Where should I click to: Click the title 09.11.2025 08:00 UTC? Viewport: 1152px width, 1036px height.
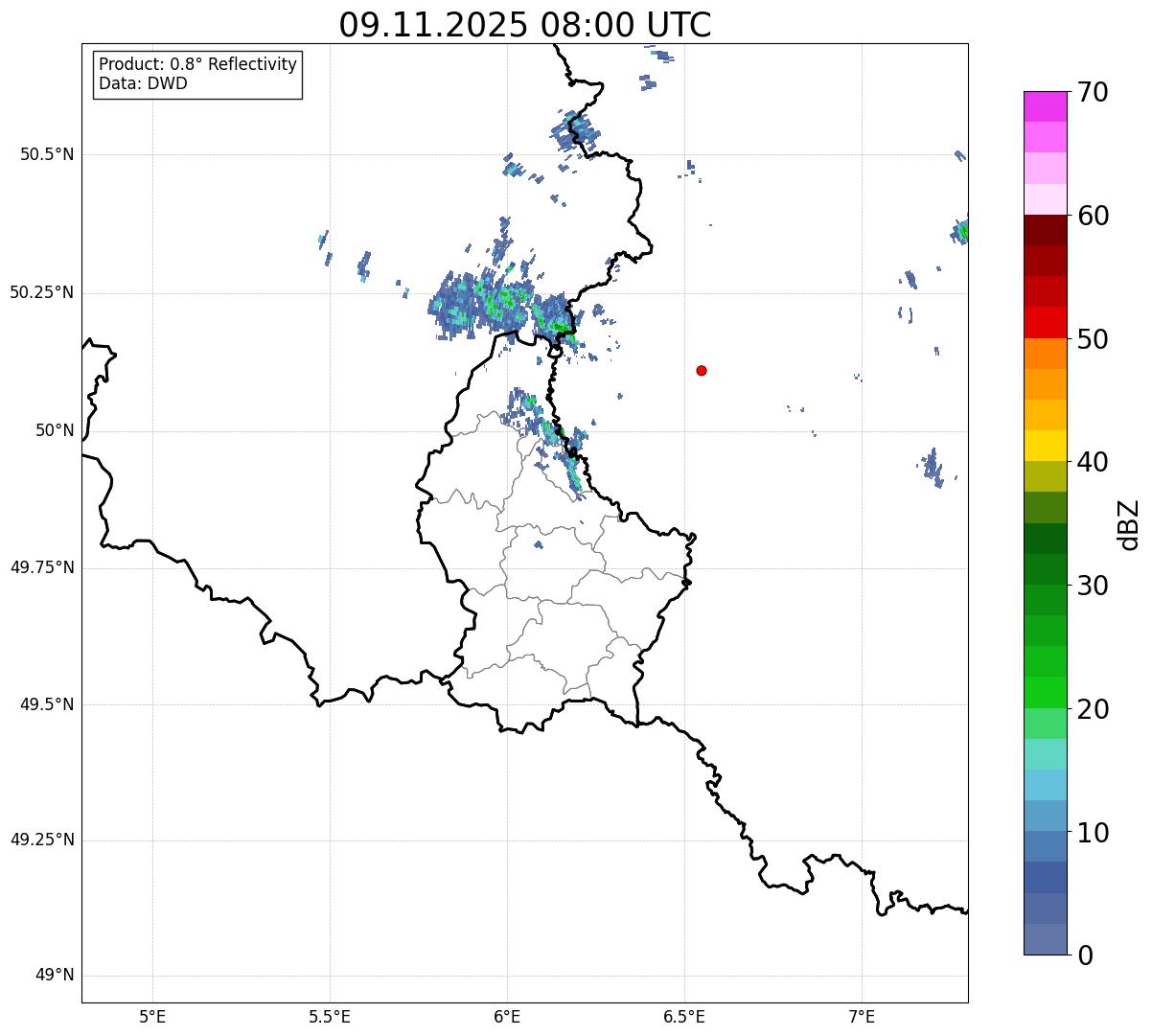coord(525,25)
